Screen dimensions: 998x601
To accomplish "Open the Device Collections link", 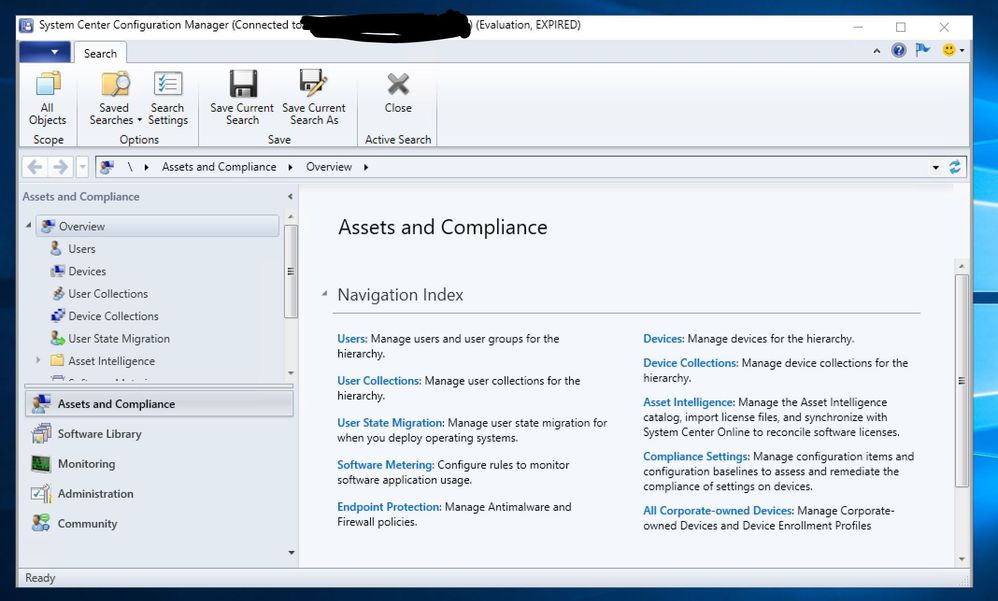I will pyautogui.click(x=691, y=363).
